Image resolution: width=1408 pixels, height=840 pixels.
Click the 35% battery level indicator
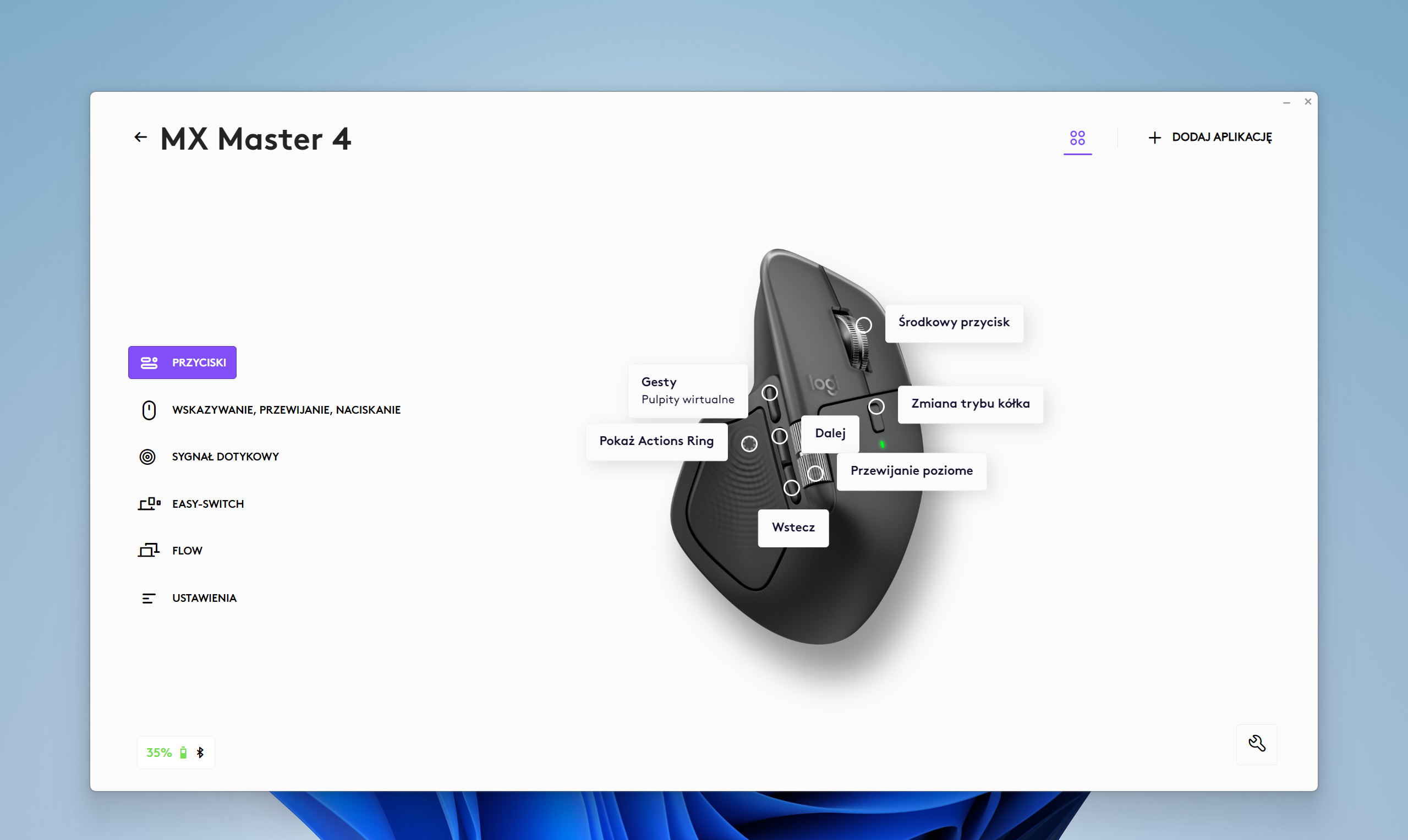pyautogui.click(x=159, y=753)
